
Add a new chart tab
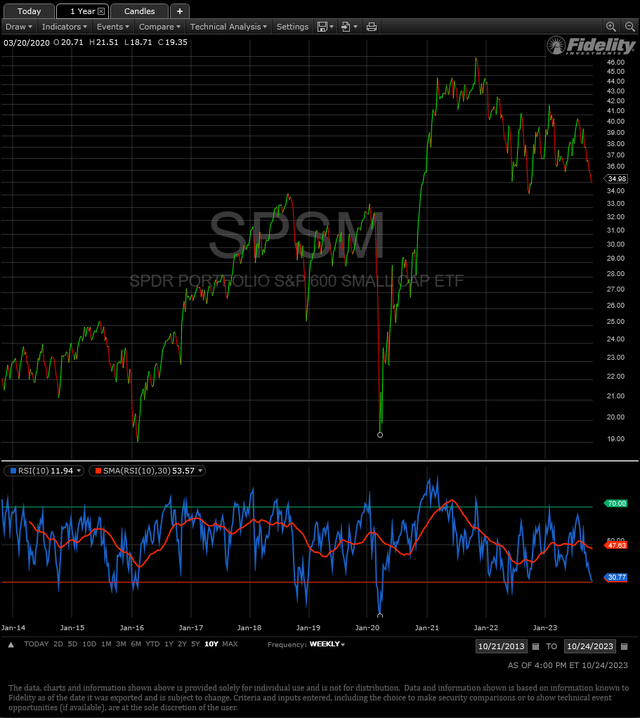pos(179,11)
